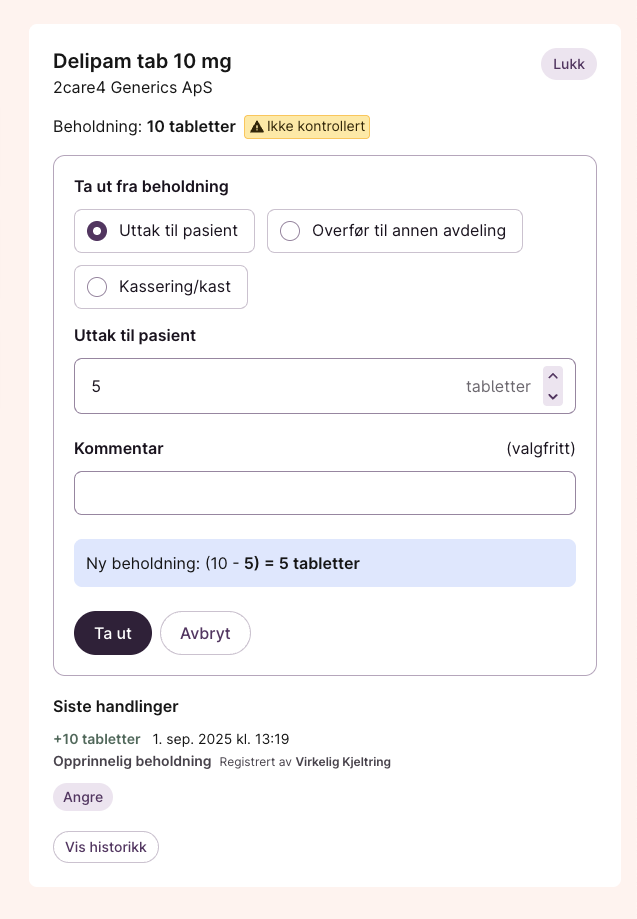
Task: Click the Delipam tab 10 mg heading
Action: (x=142, y=61)
